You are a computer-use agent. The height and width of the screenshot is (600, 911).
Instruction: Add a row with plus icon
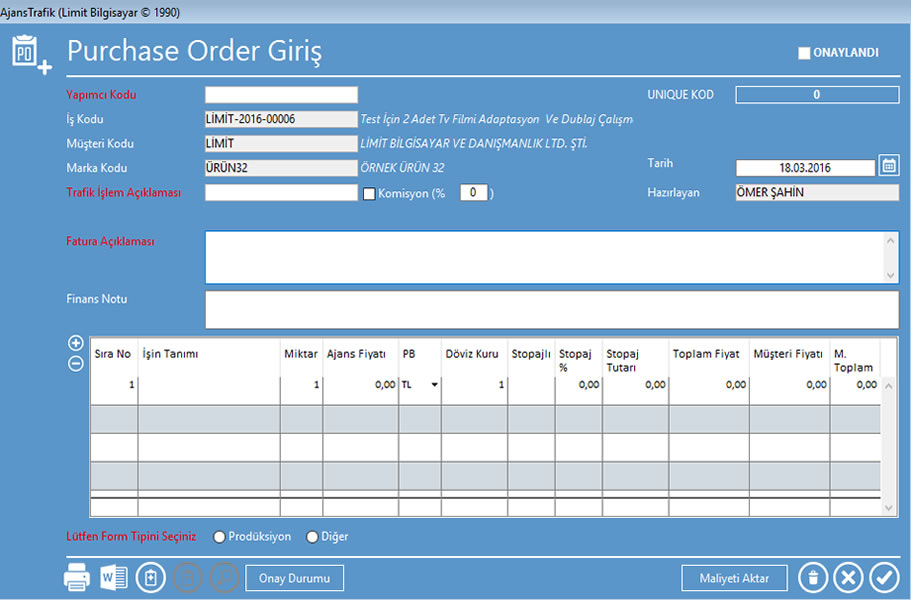point(75,343)
